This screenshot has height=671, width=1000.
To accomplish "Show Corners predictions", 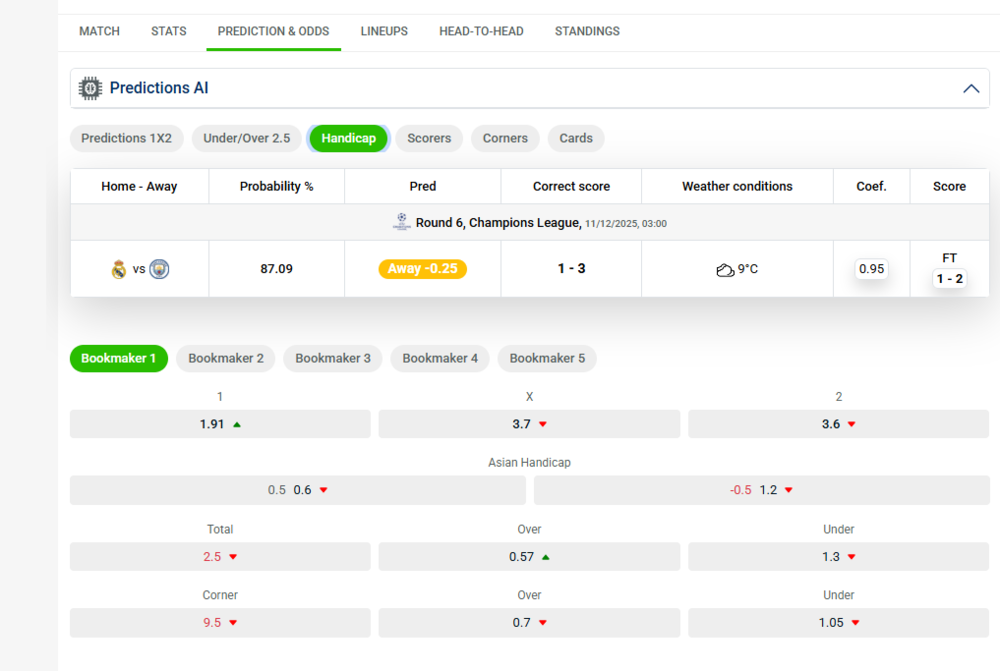I will [504, 138].
